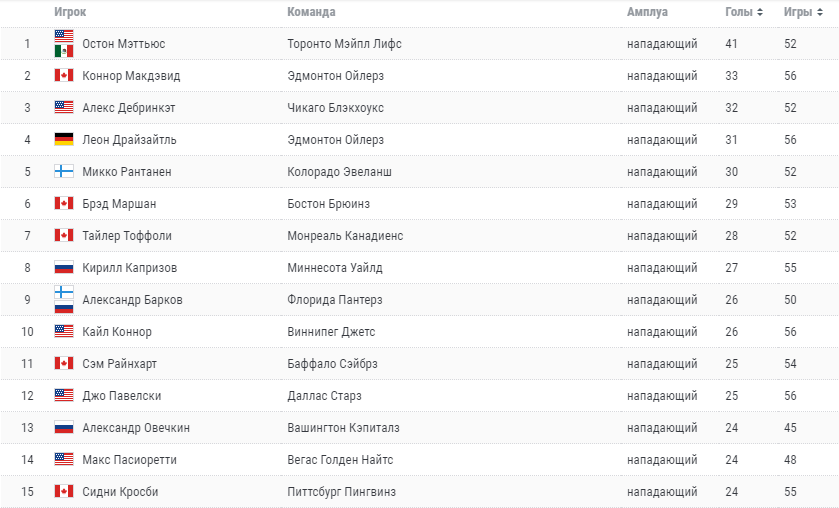Click the Команда column header
The width and height of the screenshot is (839, 508).
(311, 12)
